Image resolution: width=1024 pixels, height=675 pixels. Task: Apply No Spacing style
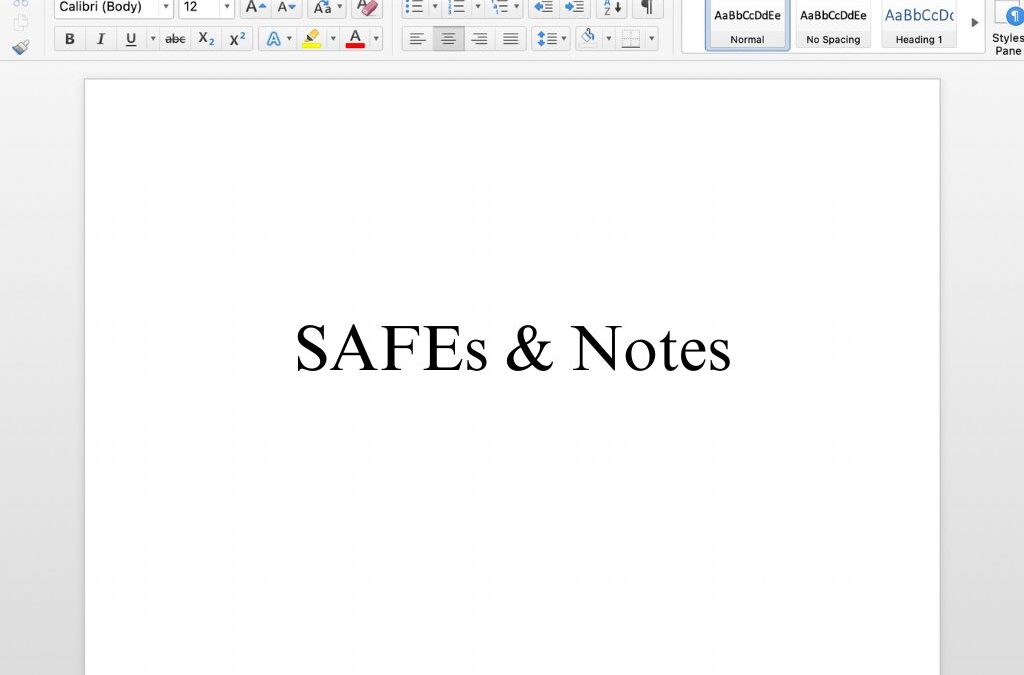833,25
